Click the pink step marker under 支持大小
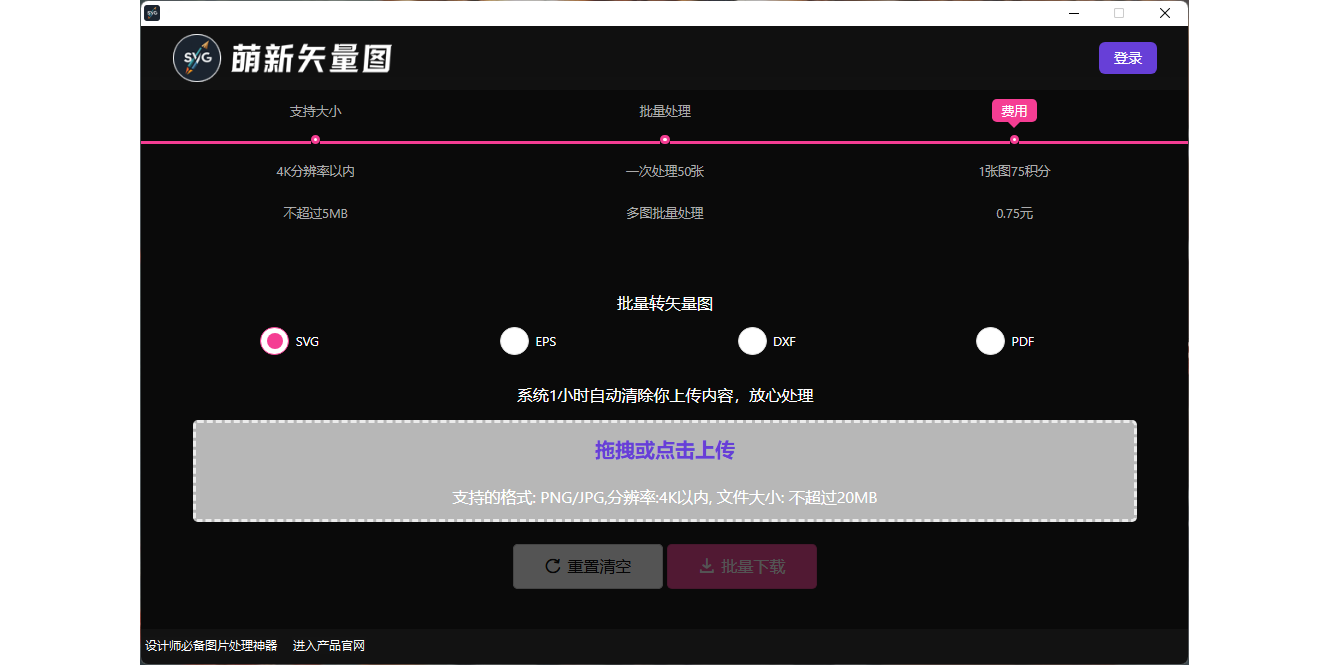This screenshot has height=665, width=1330. coord(315,140)
